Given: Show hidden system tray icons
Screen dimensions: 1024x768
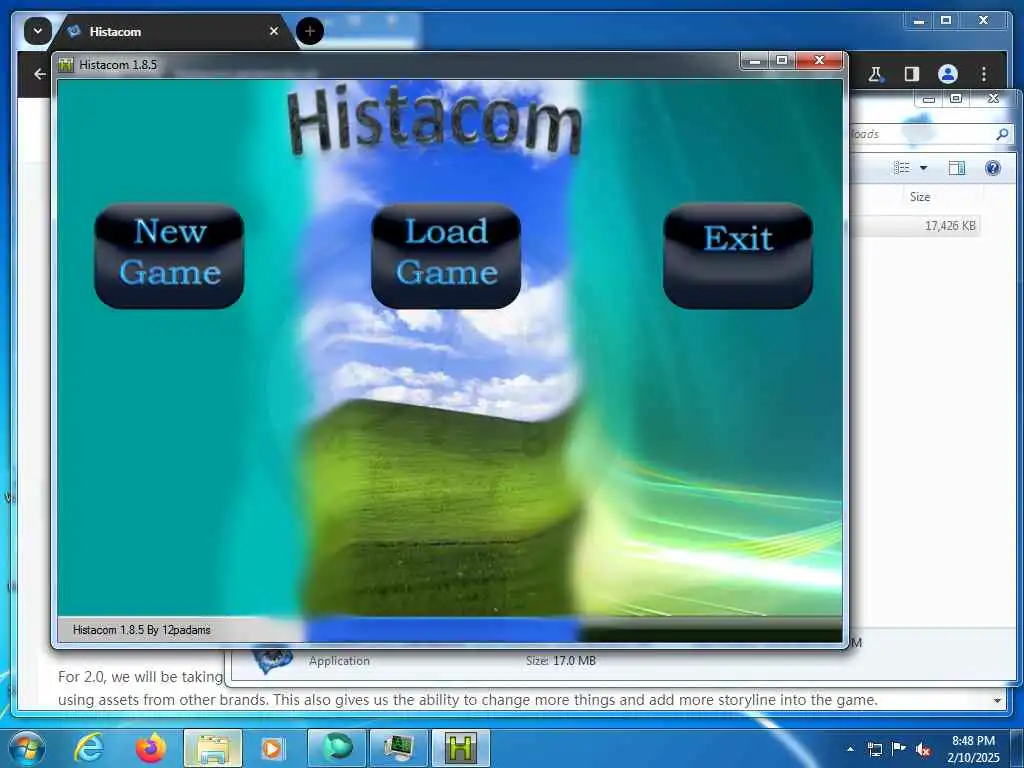Looking at the screenshot, I should [850, 749].
